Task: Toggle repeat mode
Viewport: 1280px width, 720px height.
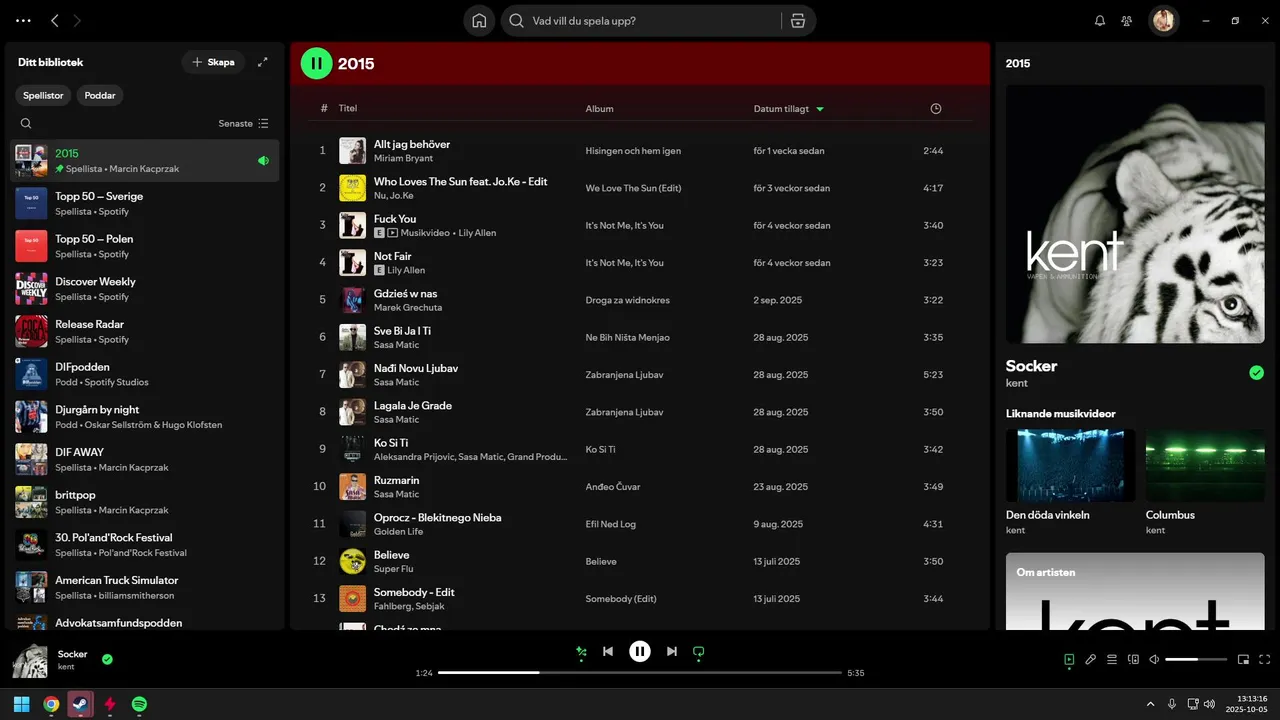Action: [x=699, y=651]
